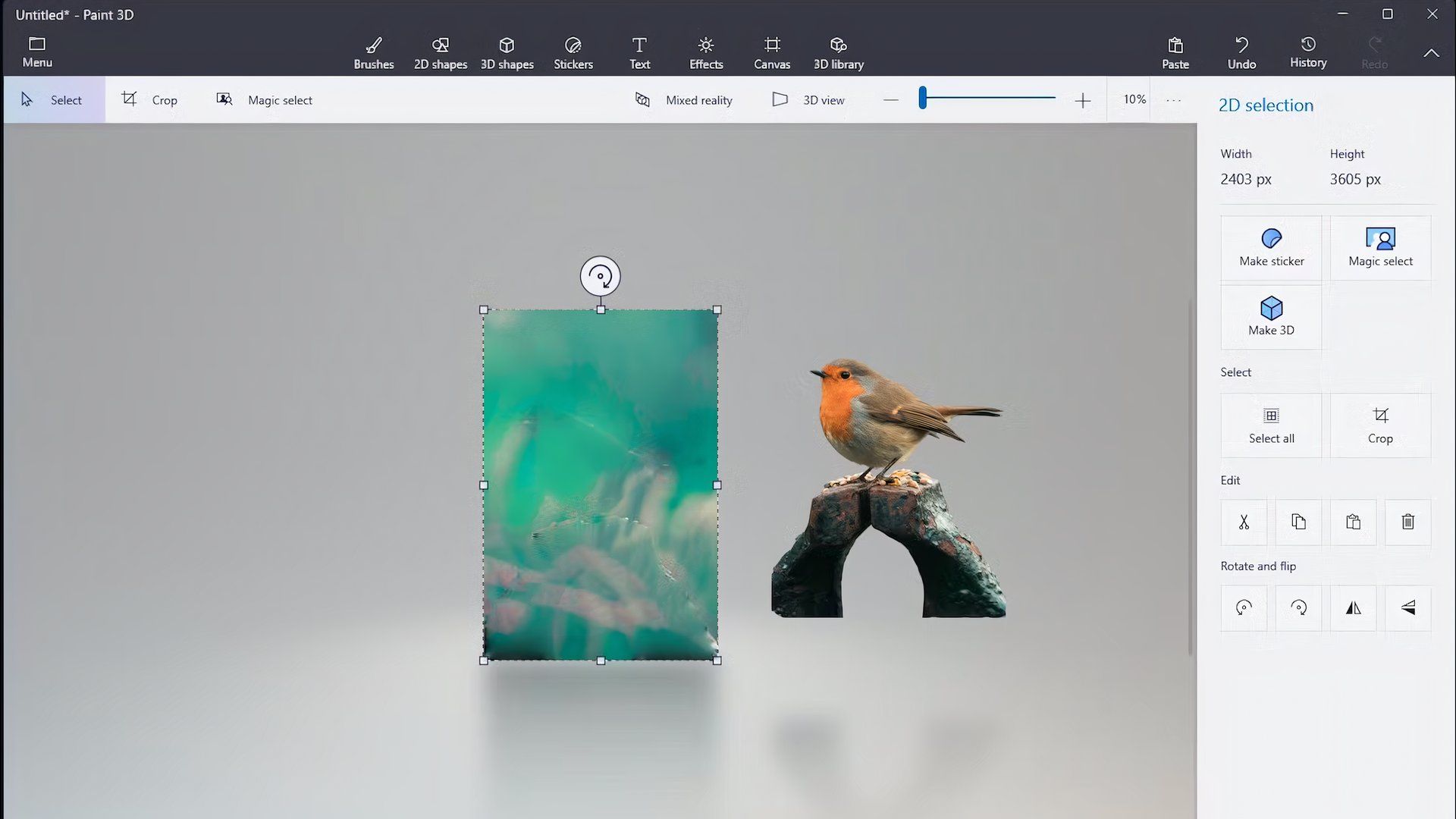Click the Make 3D button
The width and height of the screenshot is (1456, 819).
point(1272,317)
